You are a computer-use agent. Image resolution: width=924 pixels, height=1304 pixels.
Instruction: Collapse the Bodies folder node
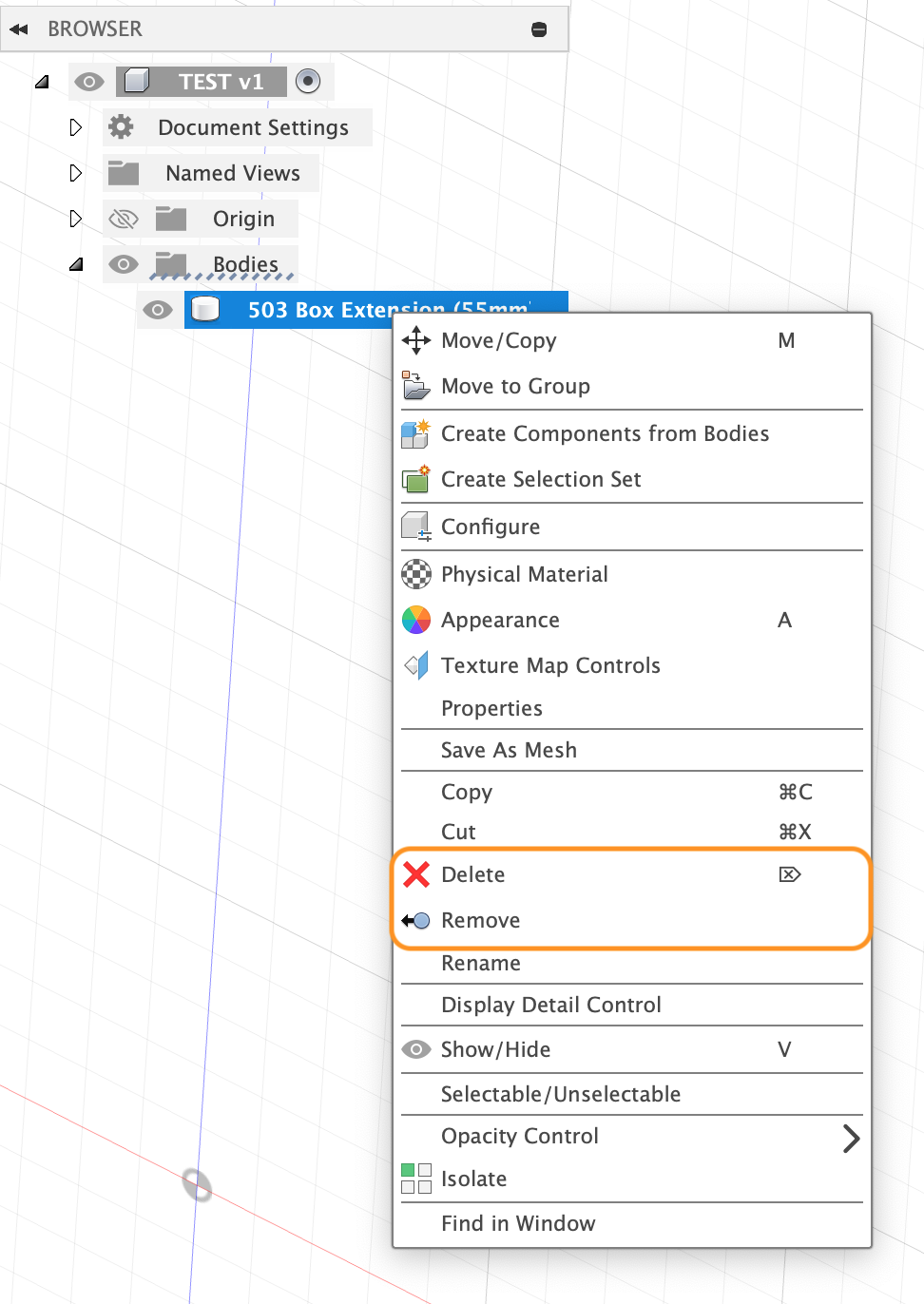(x=76, y=264)
